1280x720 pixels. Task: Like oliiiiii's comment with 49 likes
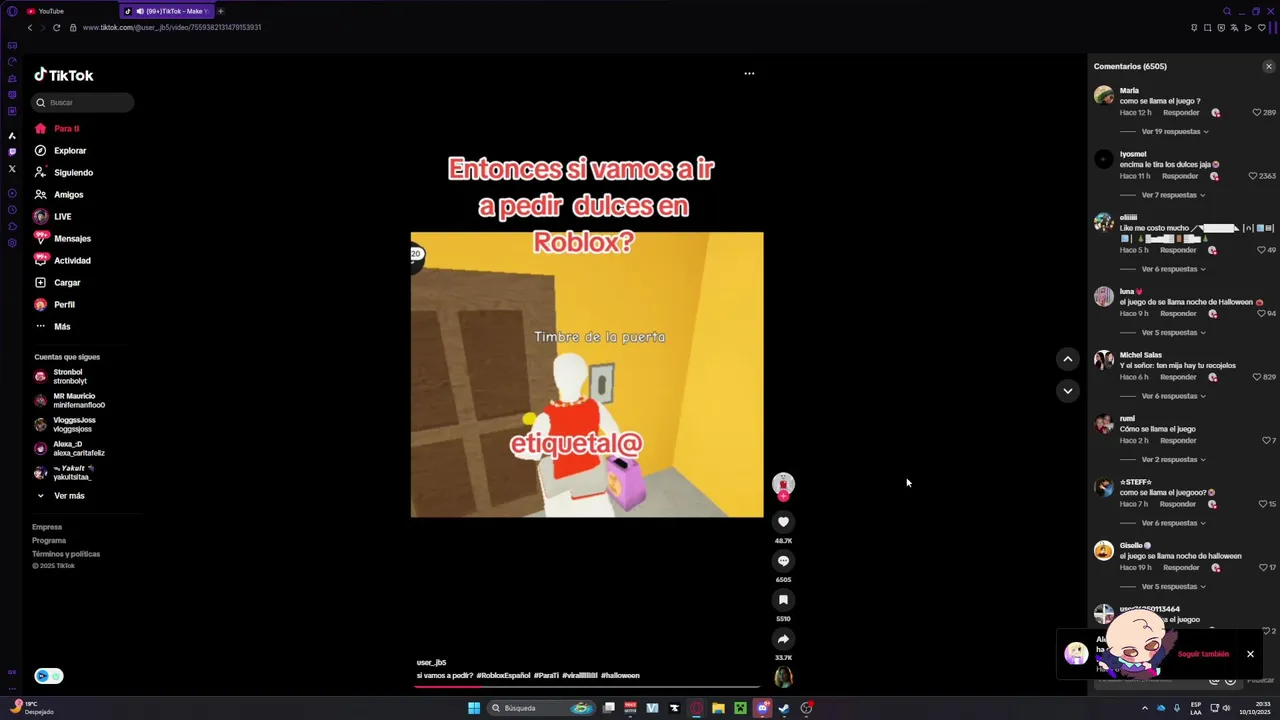pos(1262,250)
